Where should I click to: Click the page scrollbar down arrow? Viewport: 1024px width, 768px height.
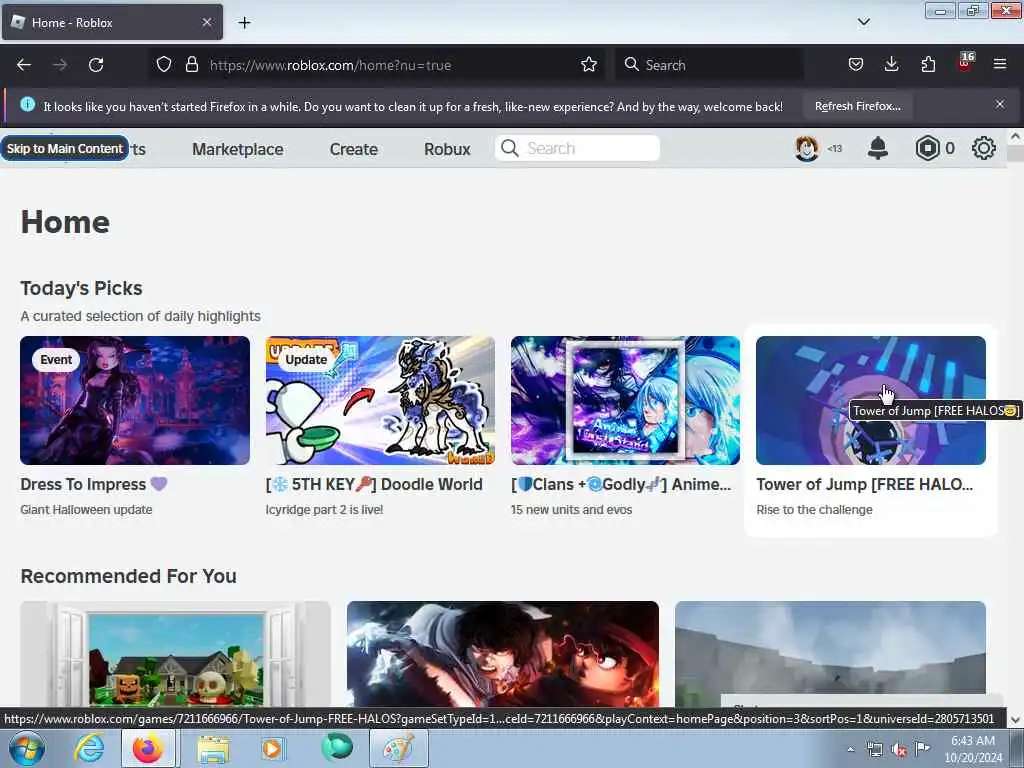point(1015,720)
